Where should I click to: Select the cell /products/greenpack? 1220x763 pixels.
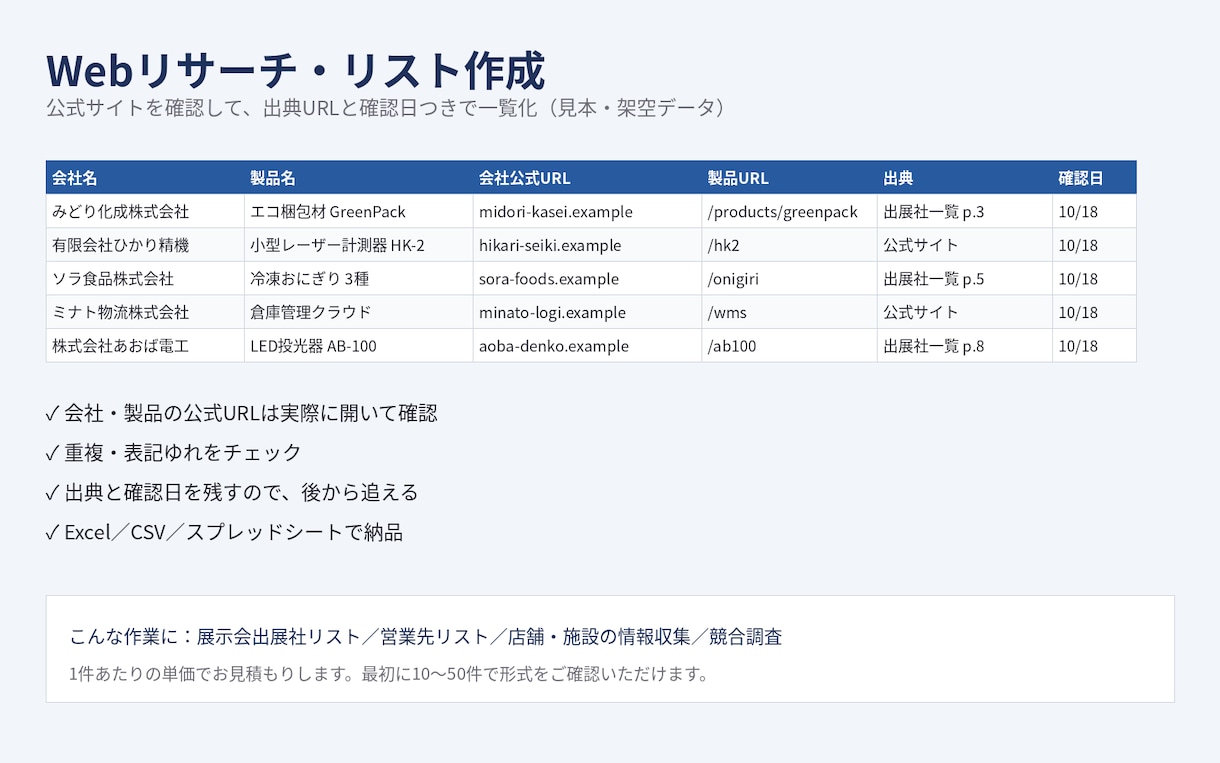point(789,212)
